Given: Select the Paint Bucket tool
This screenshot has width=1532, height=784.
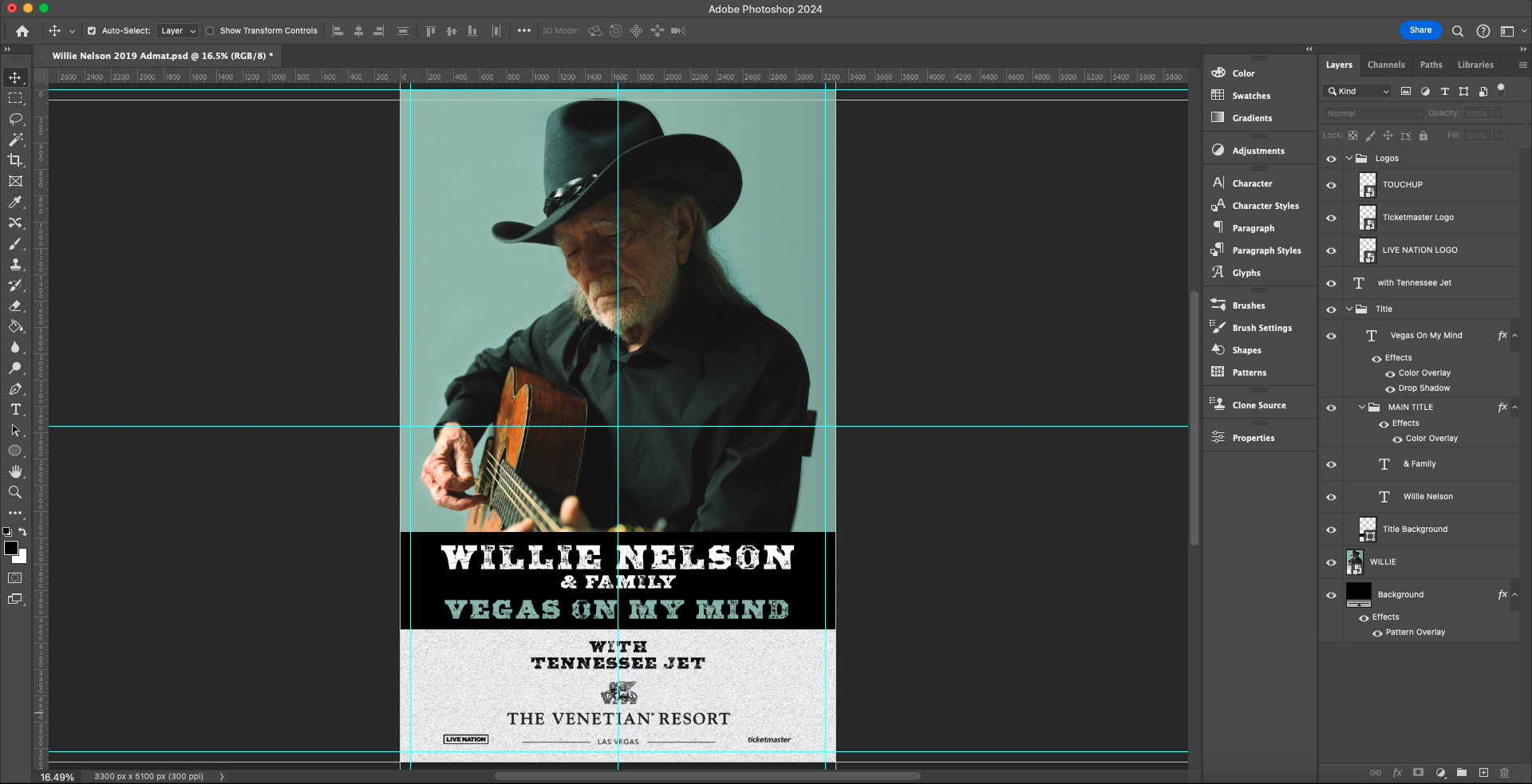Looking at the screenshot, I should [15, 326].
